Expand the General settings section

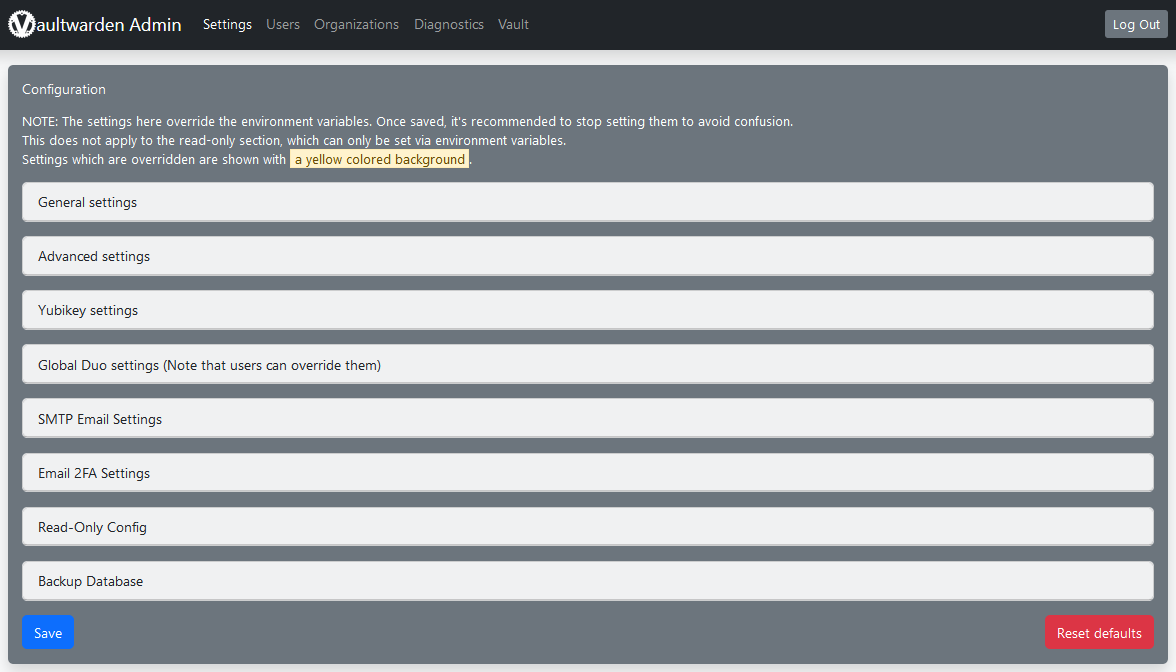point(587,201)
